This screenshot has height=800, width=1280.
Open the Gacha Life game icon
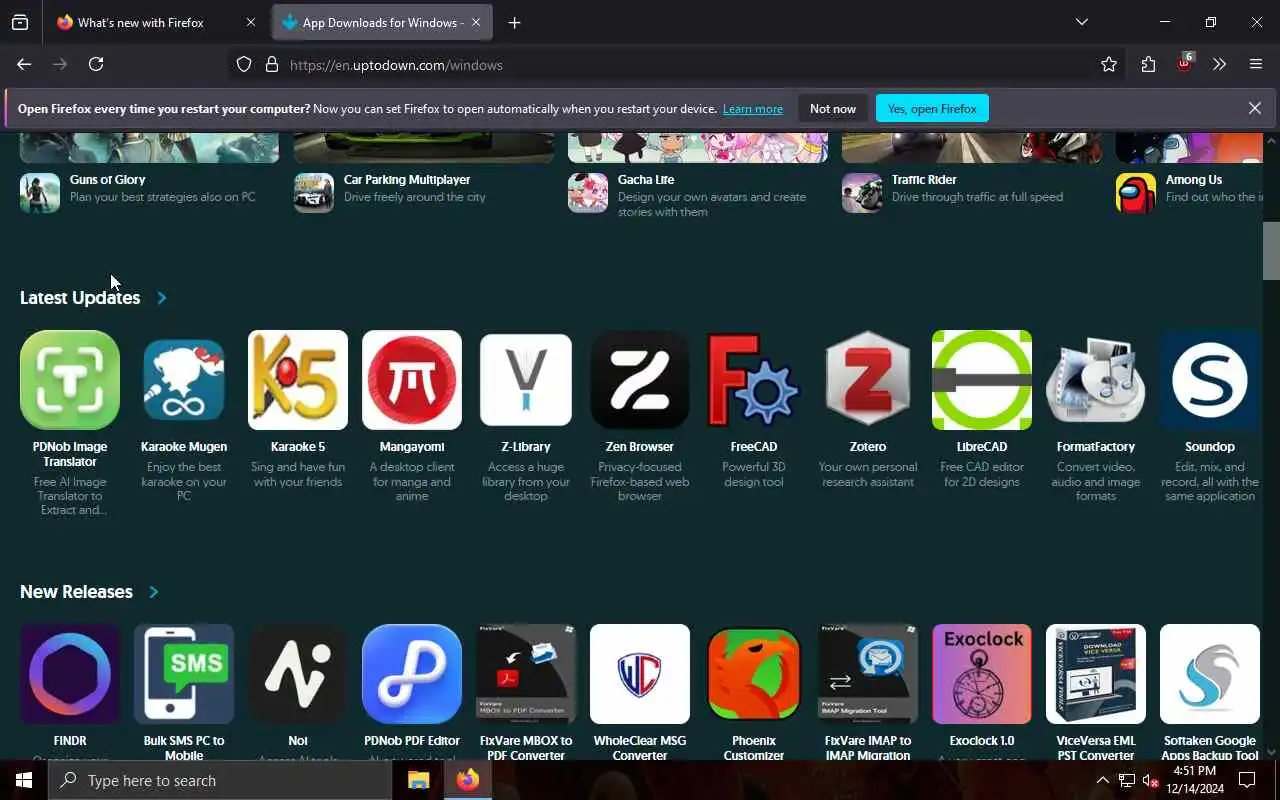pyautogui.click(x=588, y=193)
